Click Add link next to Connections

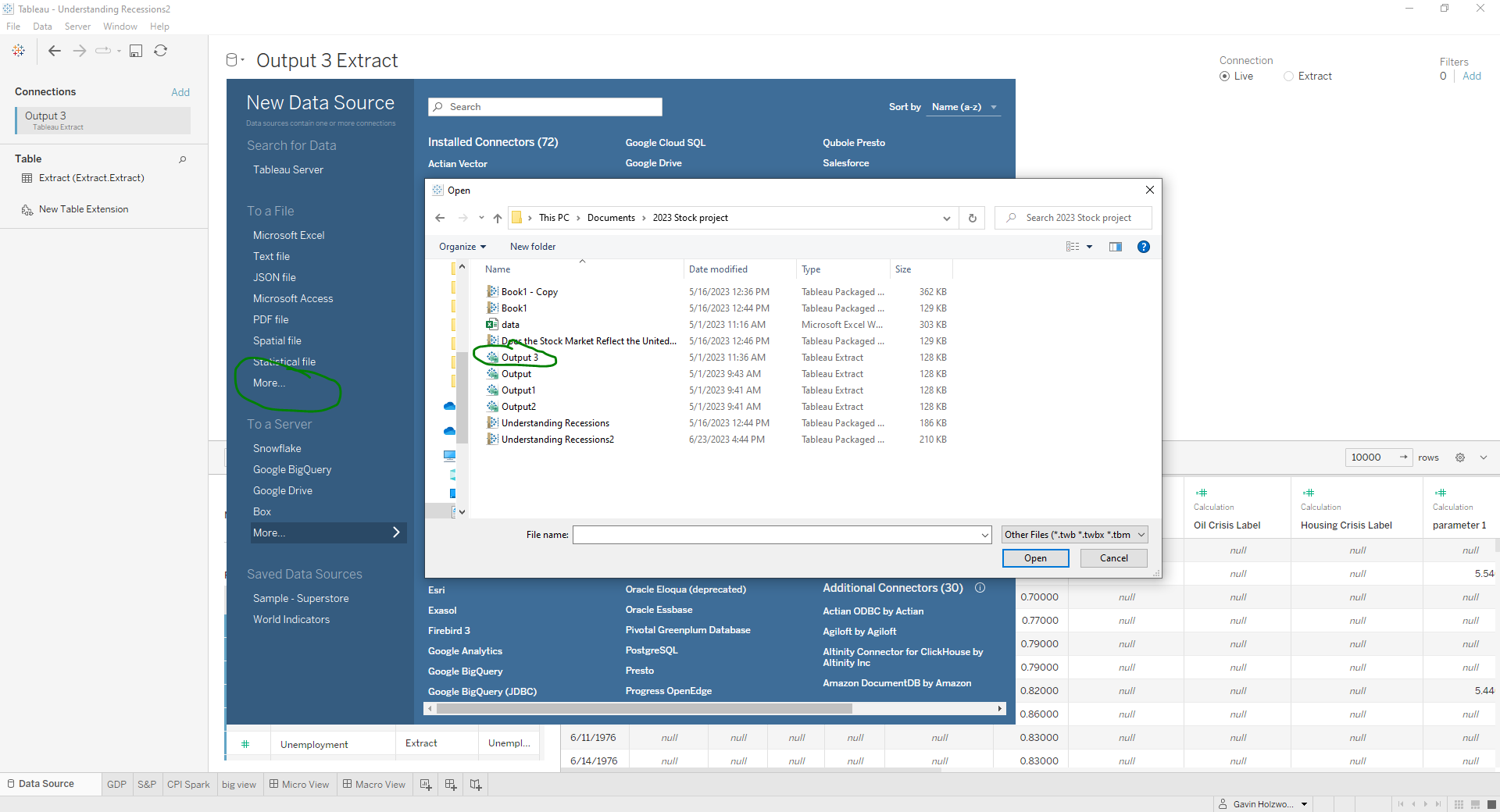pyautogui.click(x=180, y=92)
